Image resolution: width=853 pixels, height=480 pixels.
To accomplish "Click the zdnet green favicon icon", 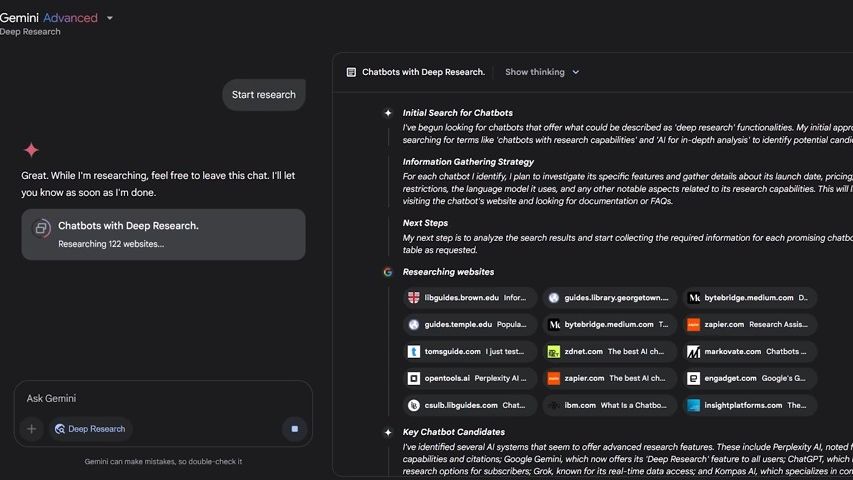I will [554, 352].
